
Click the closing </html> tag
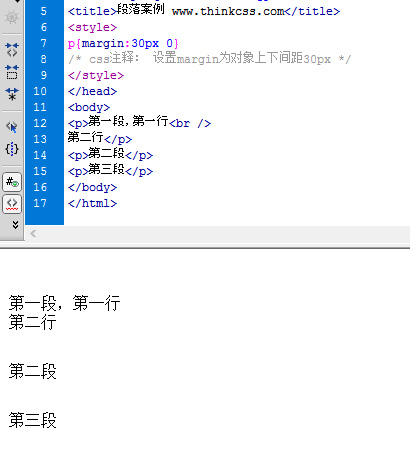tap(92, 203)
